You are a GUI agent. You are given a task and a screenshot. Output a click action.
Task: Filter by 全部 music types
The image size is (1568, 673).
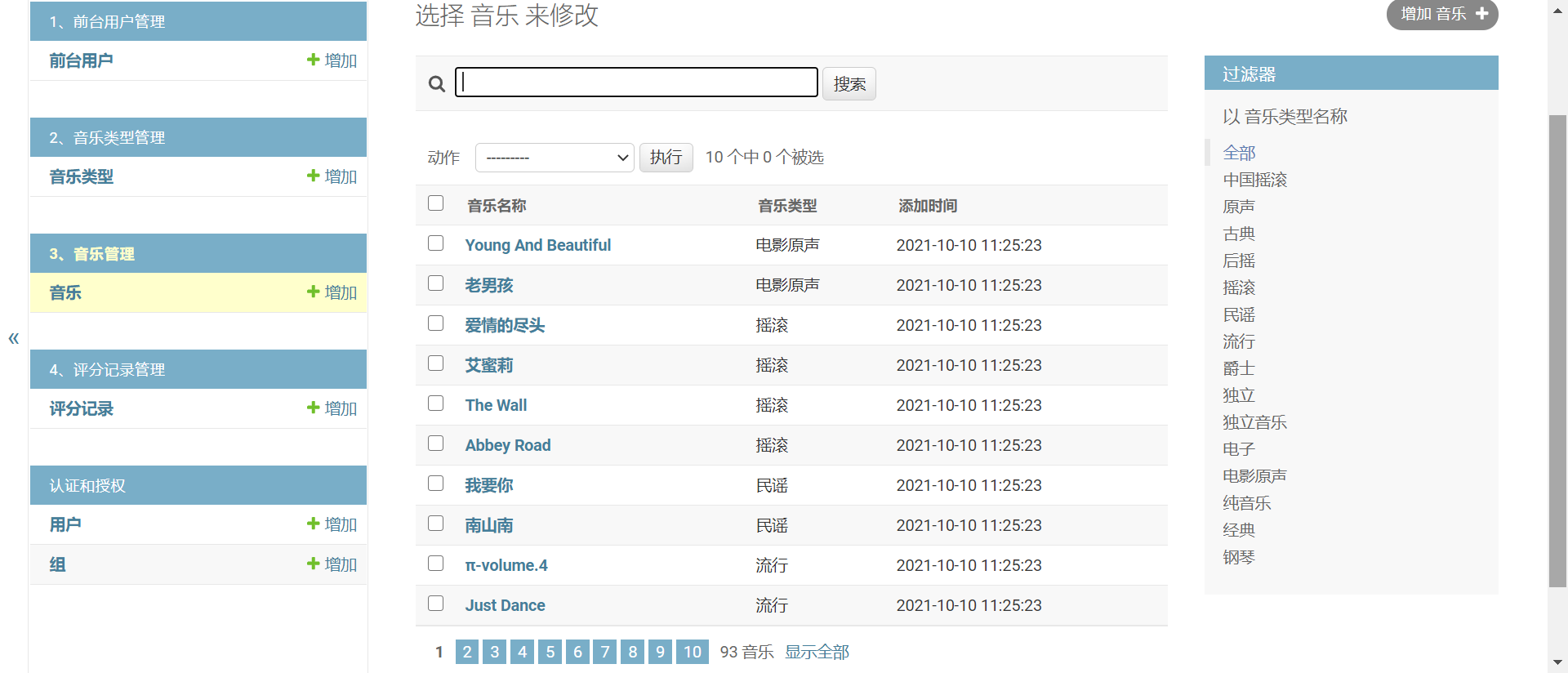coord(1239,153)
